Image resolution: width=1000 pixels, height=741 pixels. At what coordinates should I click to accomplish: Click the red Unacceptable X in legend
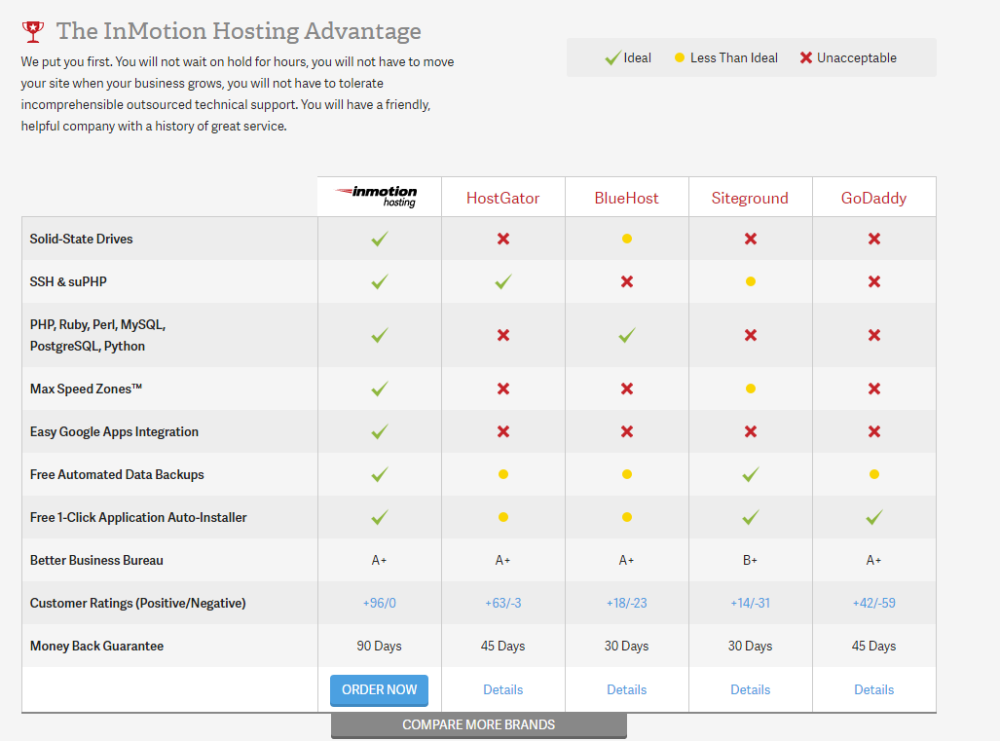tap(806, 58)
